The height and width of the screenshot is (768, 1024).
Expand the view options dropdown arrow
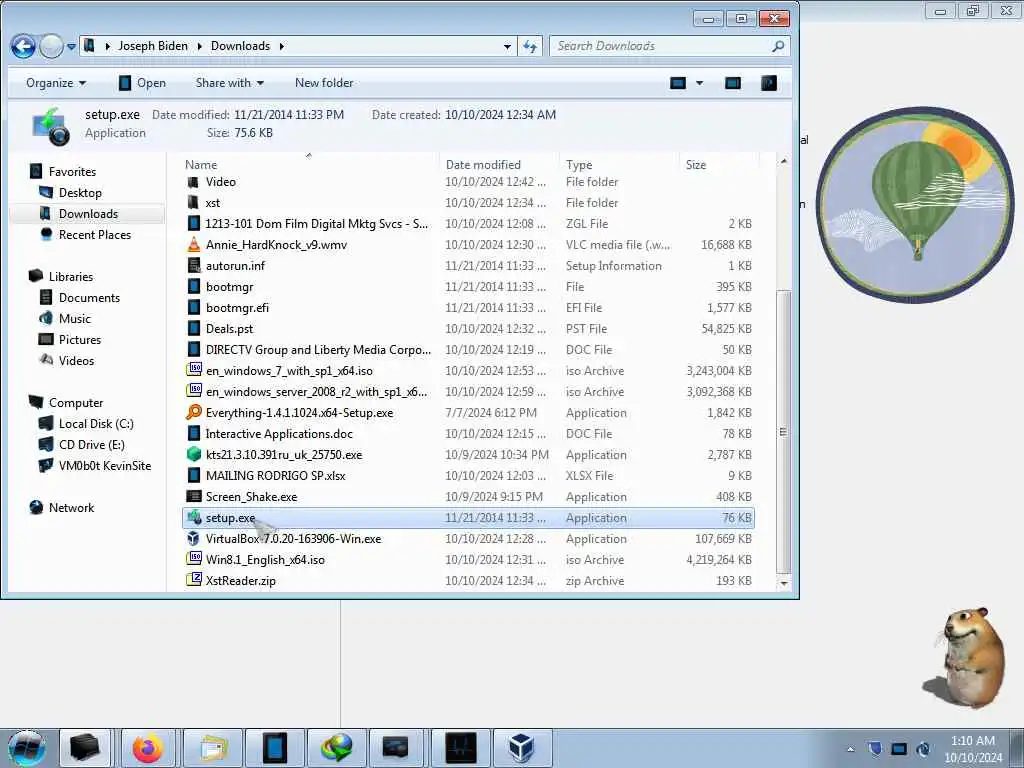[699, 83]
